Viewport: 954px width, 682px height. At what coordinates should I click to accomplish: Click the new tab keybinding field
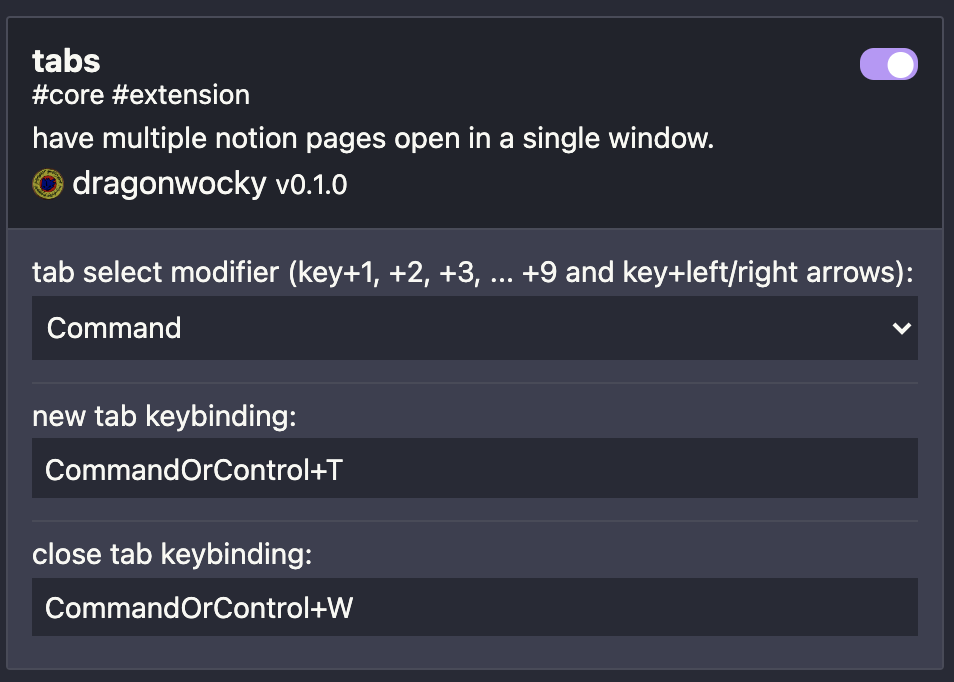point(475,468)
